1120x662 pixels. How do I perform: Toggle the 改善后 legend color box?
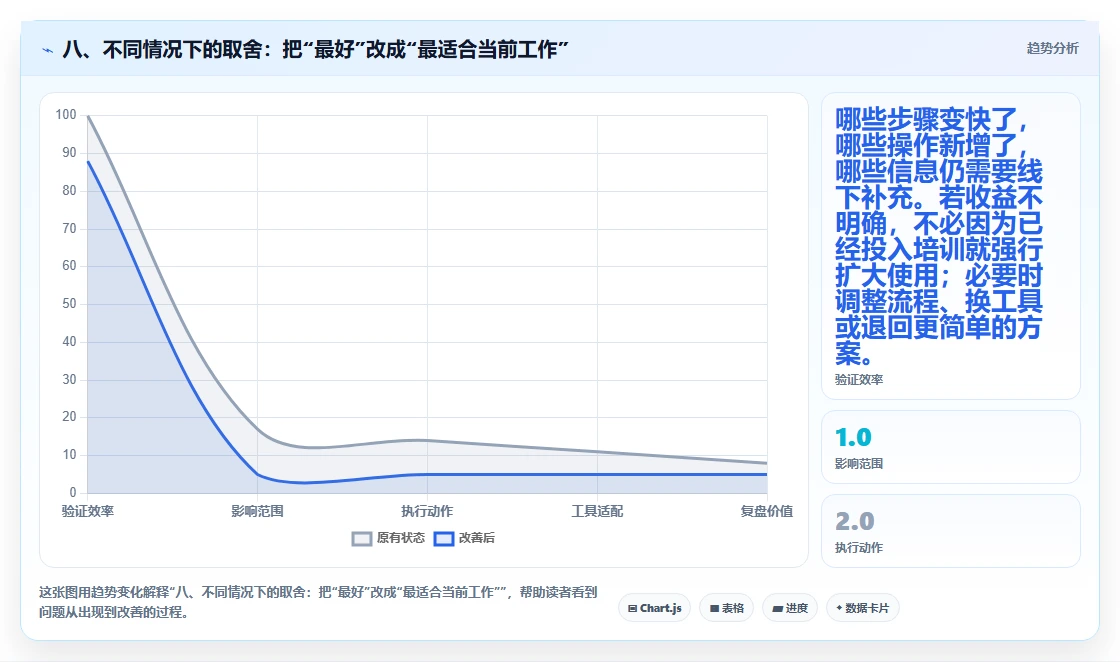coord(444,538)
